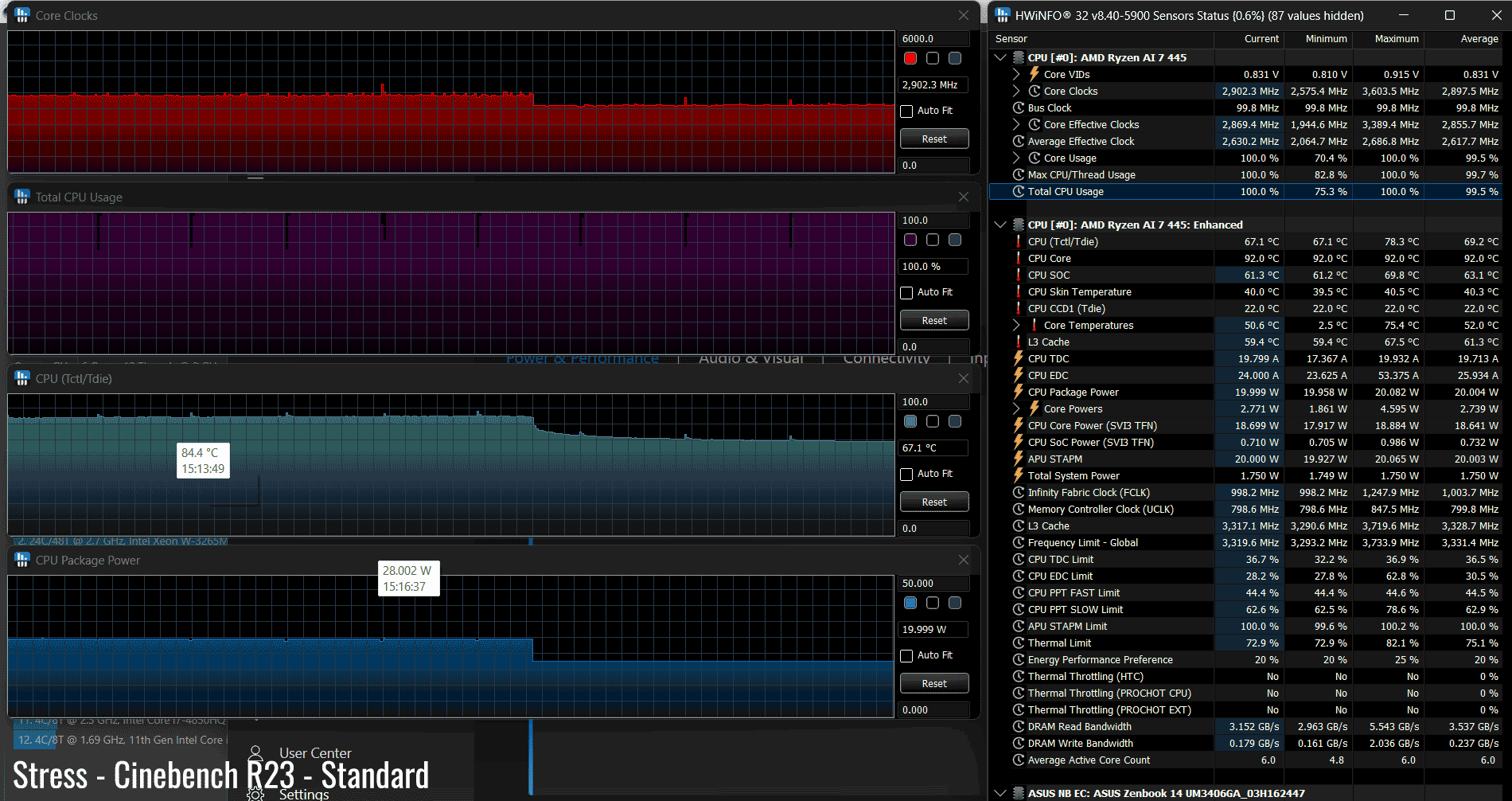
Task: Expand the Core Temperatures row
Action: coord(1016,325)
